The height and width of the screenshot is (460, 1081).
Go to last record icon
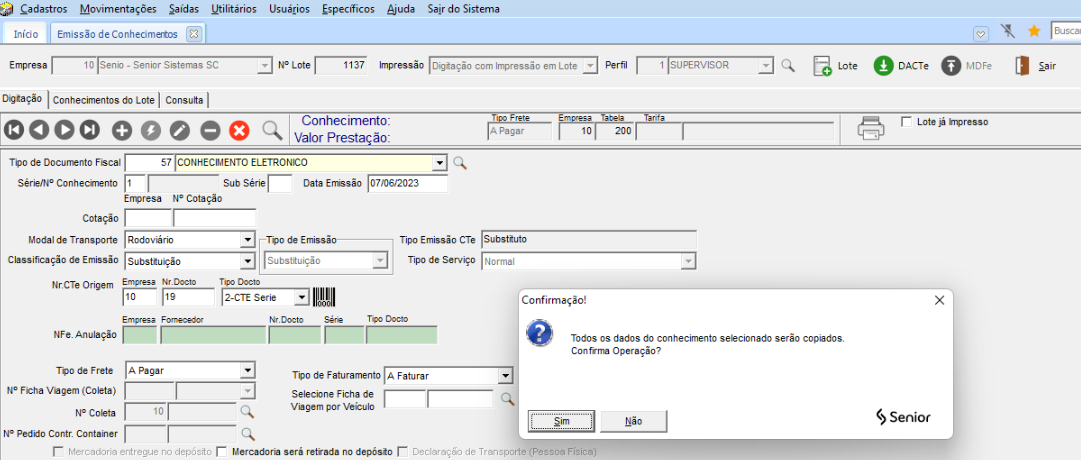point(90,129)
